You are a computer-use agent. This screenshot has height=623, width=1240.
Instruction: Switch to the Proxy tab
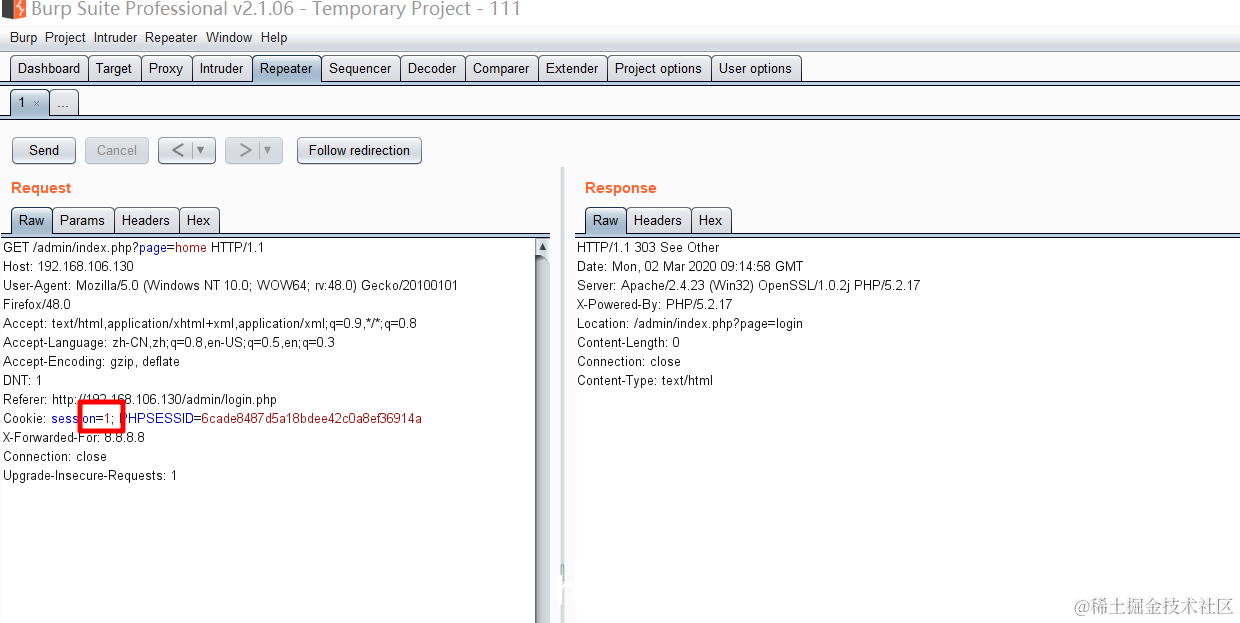click(166, 68)
